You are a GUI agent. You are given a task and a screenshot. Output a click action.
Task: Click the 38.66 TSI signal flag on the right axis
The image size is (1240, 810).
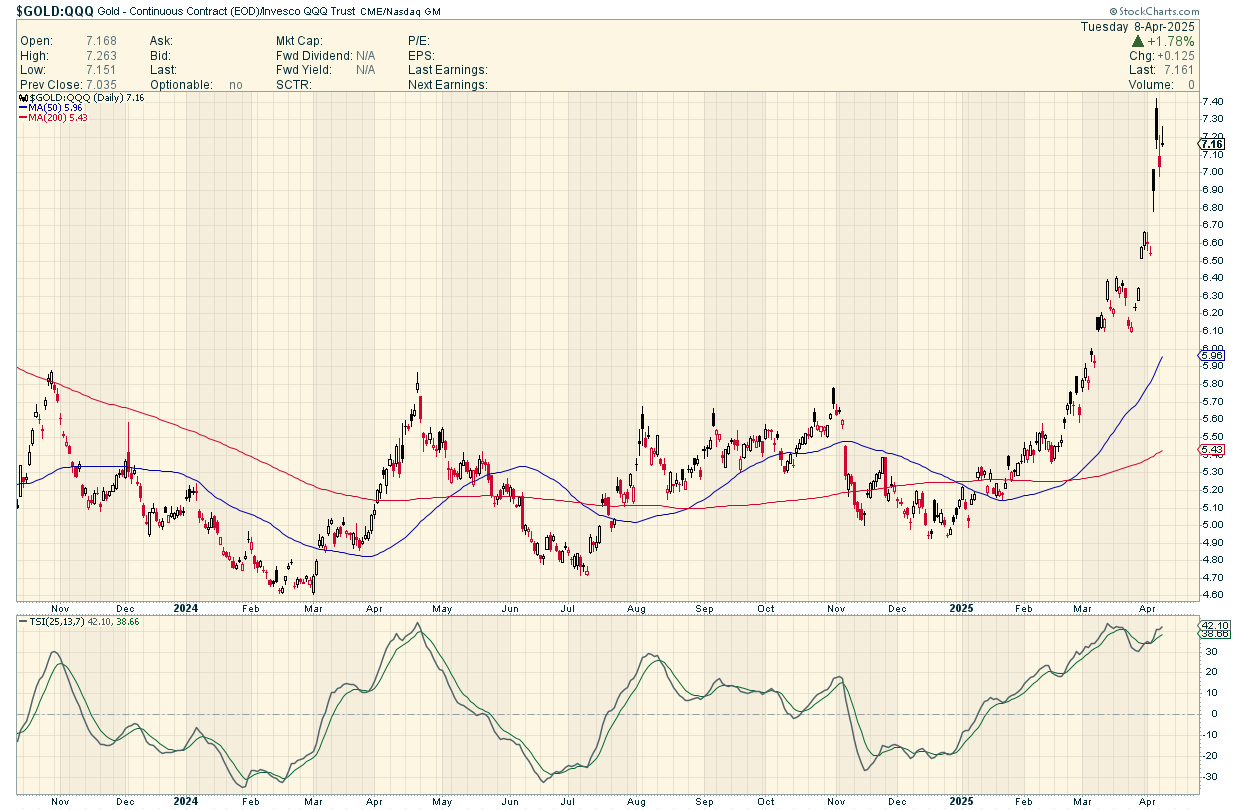pyautogui.click(x=1214, y=635)
